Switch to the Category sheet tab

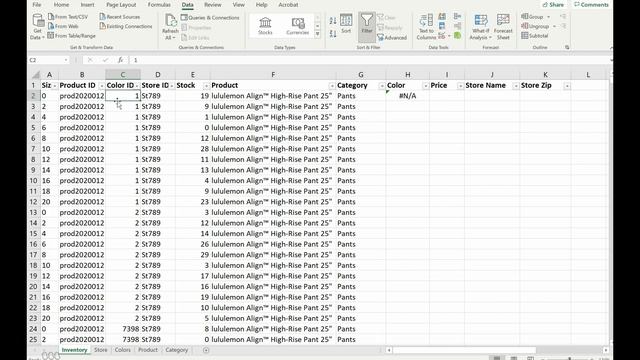click(177, 350)
